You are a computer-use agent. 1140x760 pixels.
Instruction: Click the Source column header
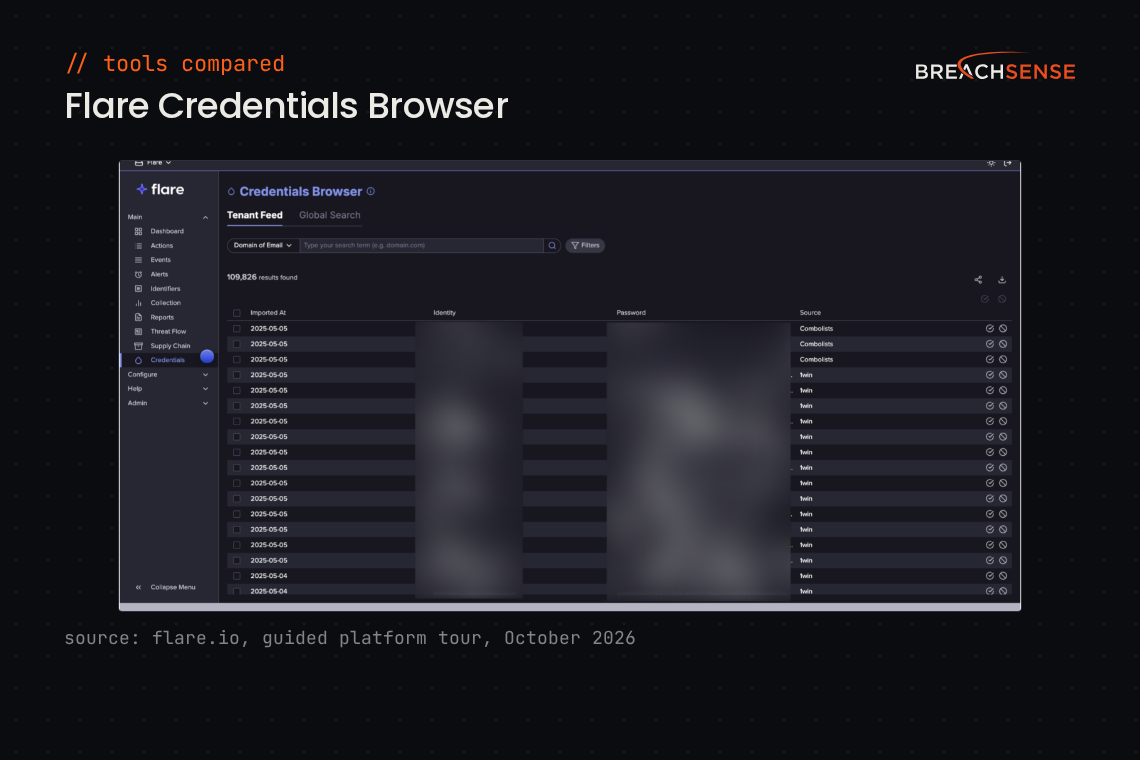(810, 313)
